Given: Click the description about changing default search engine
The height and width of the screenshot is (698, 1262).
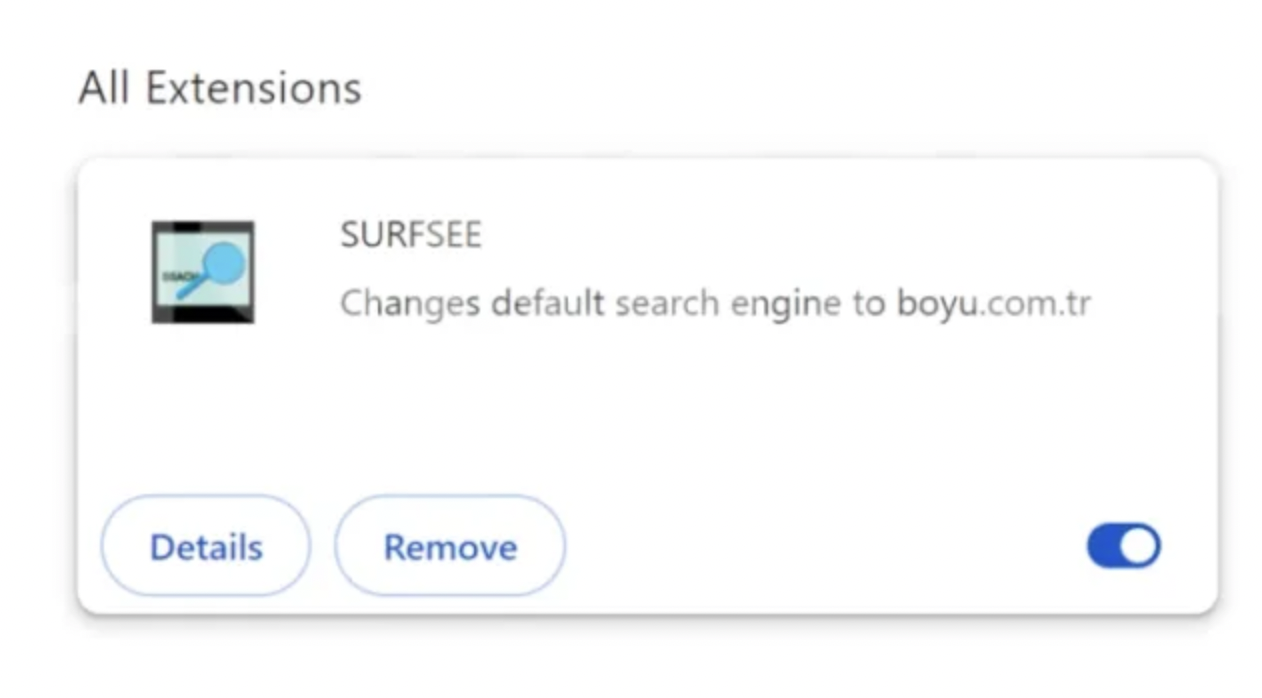Looking at the screenshot, I should pyautogui.click(x=715, y=303).
